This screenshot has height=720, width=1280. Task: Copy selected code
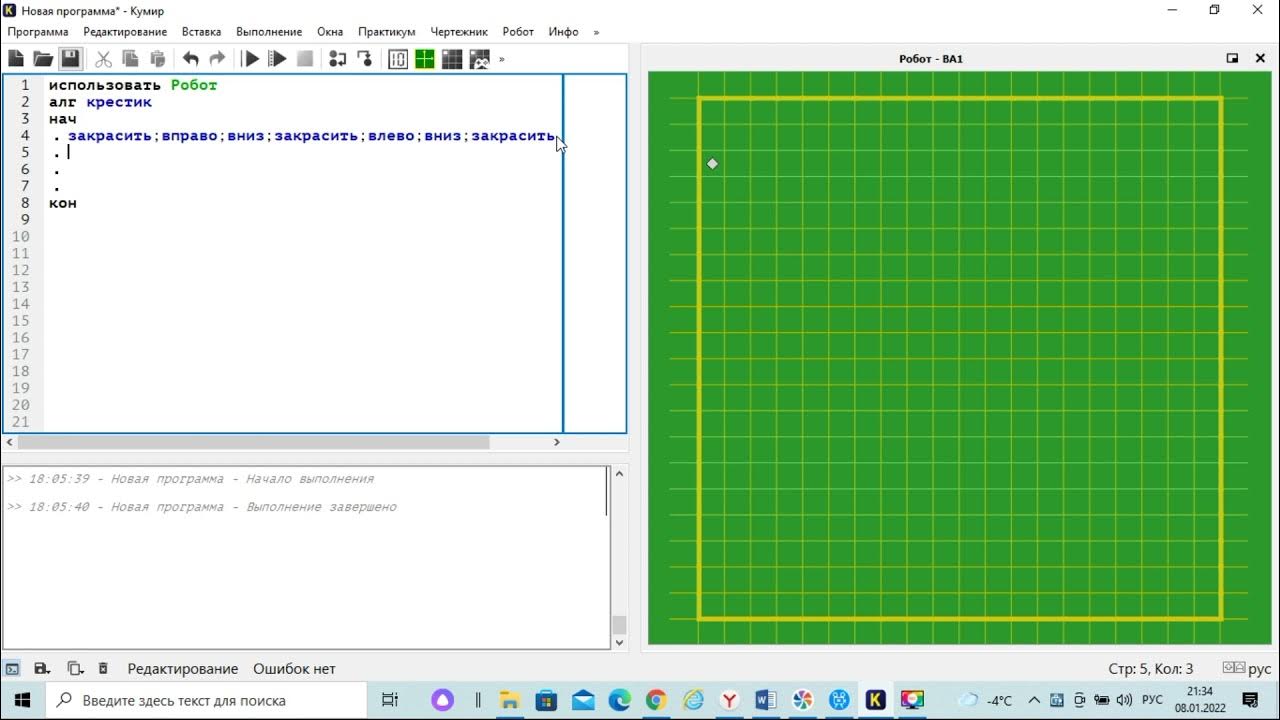click(x=130, y=59)
